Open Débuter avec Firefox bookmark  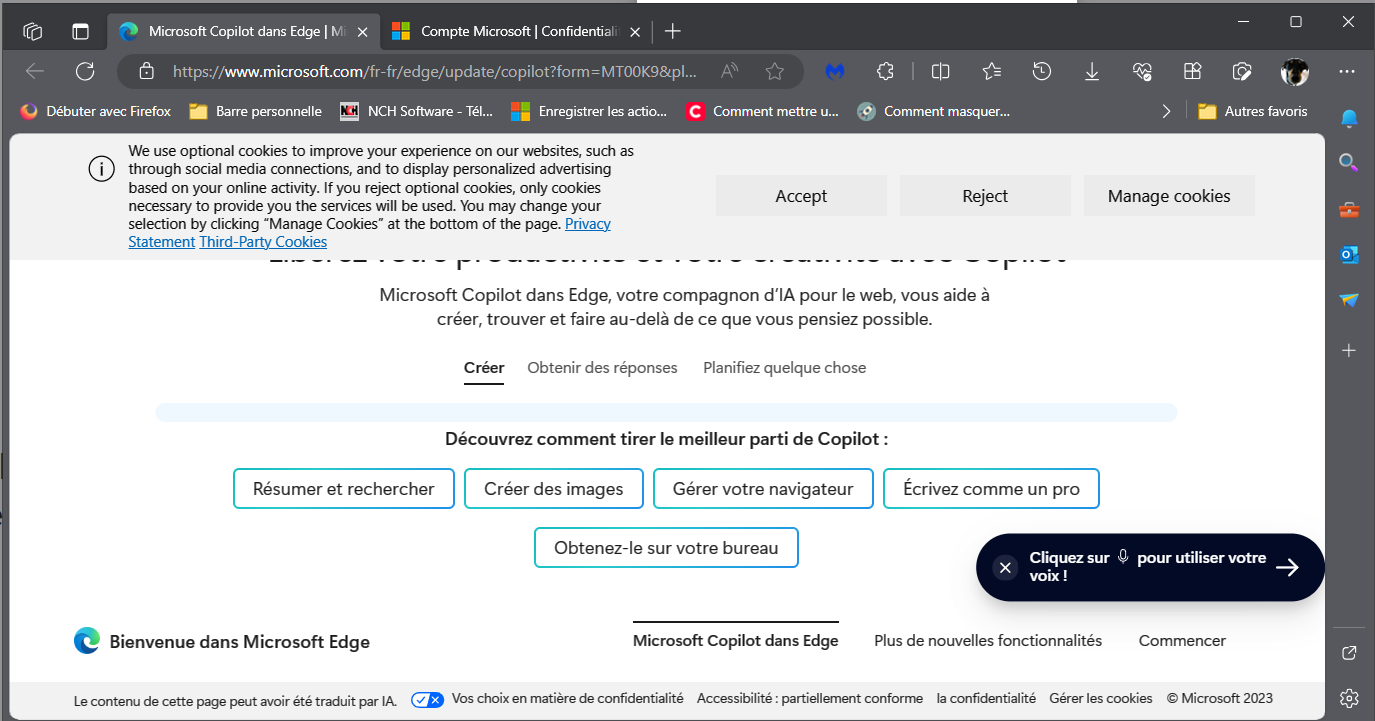tap(95, 111)
